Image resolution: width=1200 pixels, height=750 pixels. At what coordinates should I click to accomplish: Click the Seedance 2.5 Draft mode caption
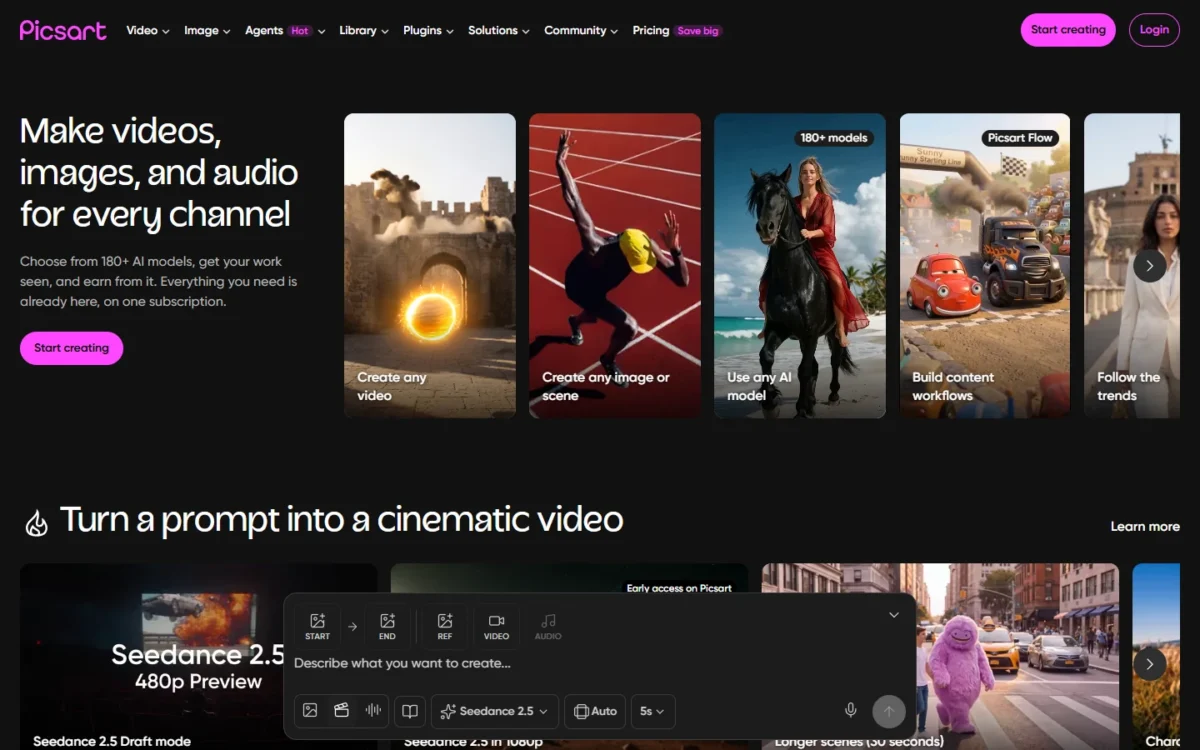(111, 741)
